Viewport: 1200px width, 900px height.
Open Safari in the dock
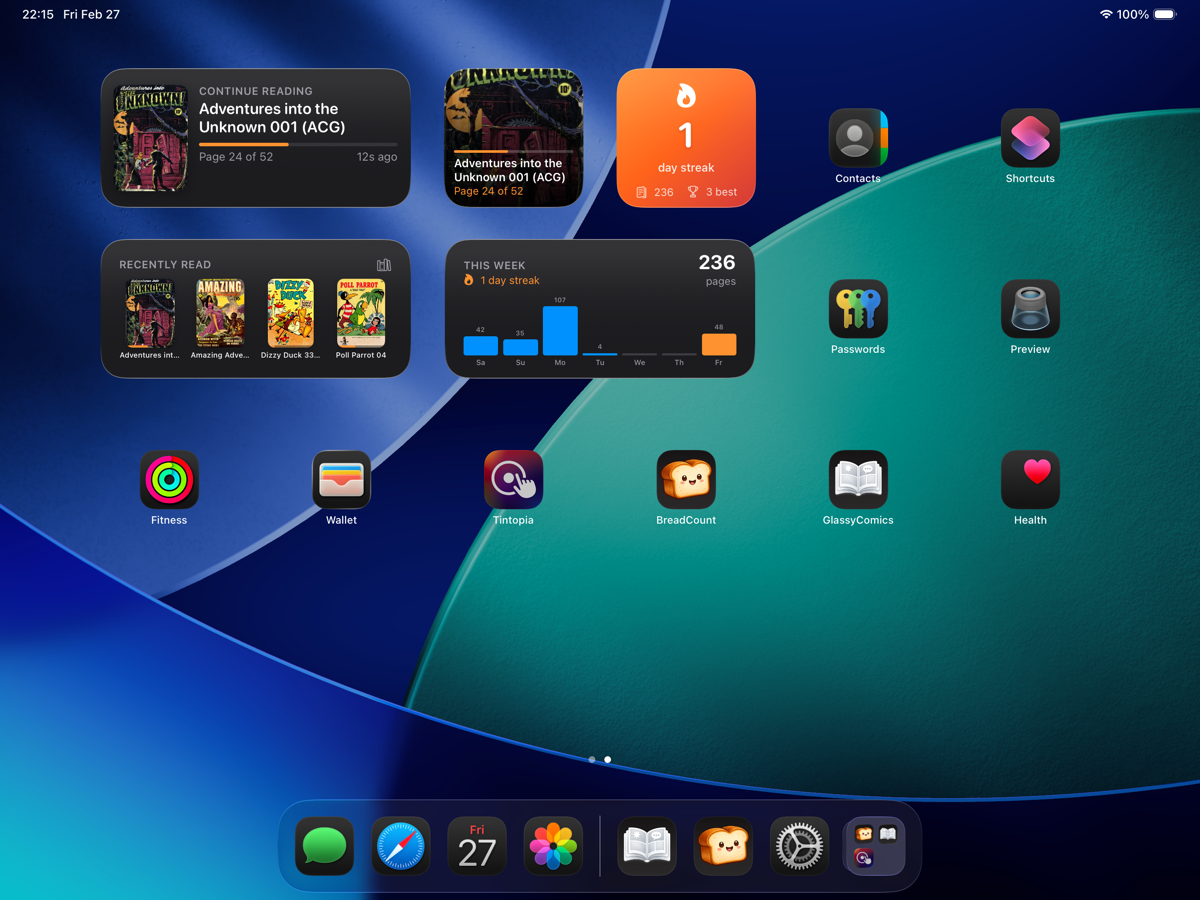coord(401,846)
